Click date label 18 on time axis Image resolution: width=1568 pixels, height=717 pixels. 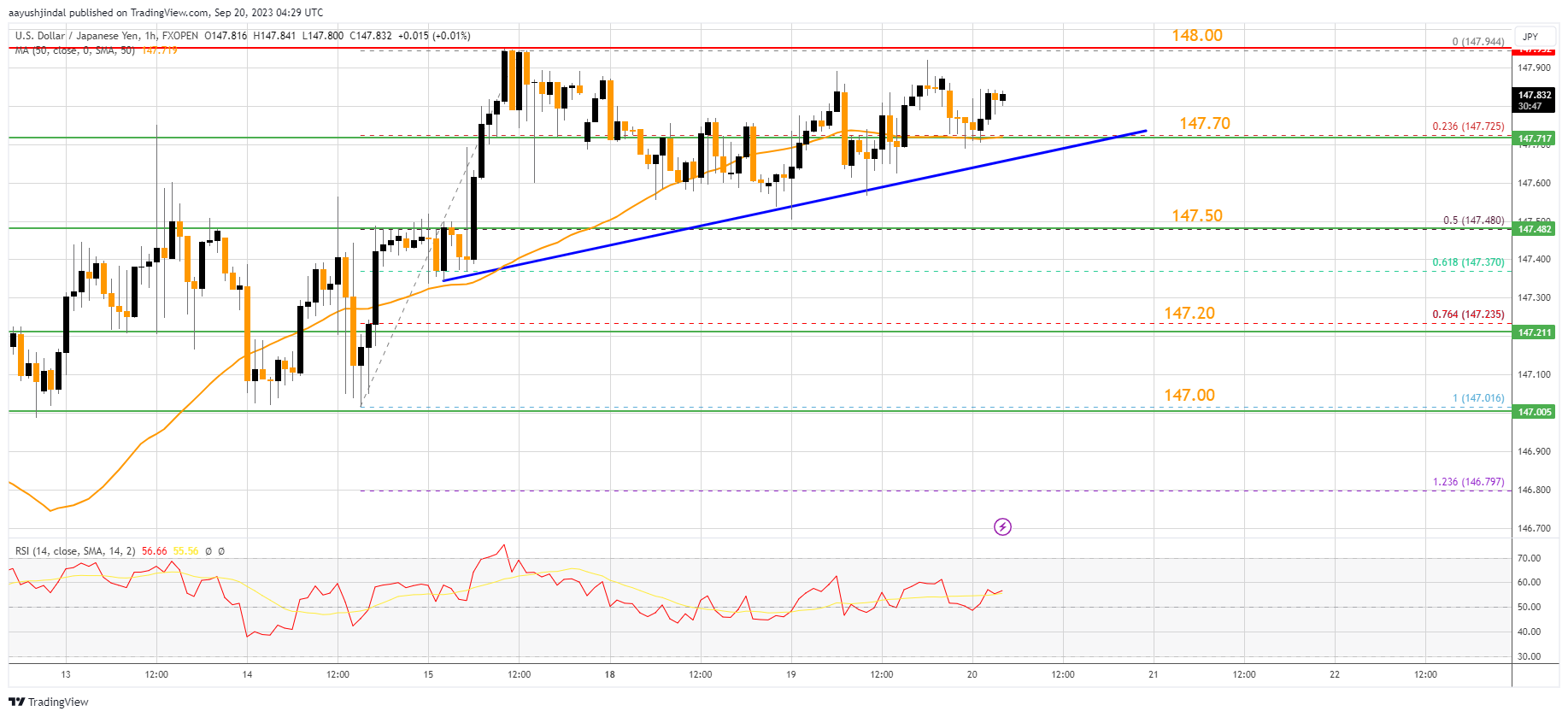(x=609, y=674)
